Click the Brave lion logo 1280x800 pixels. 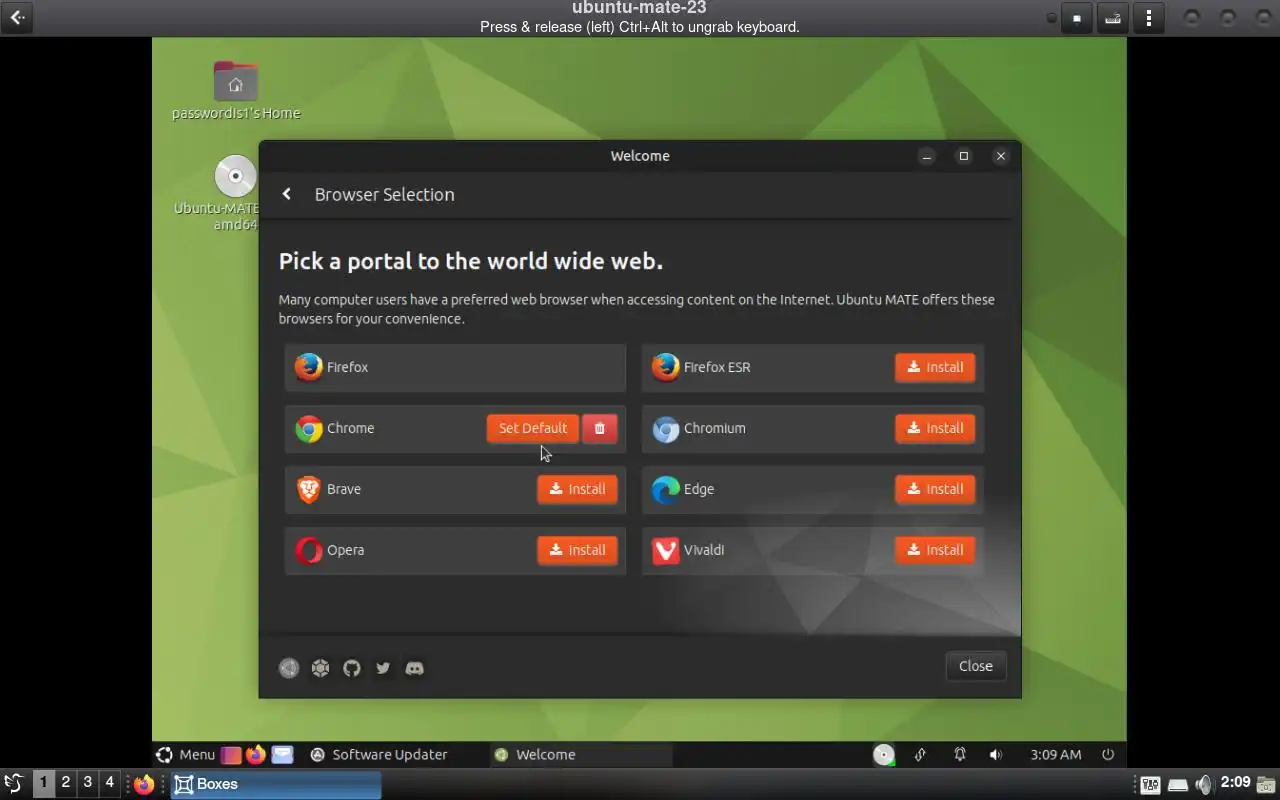coord(309,489)
